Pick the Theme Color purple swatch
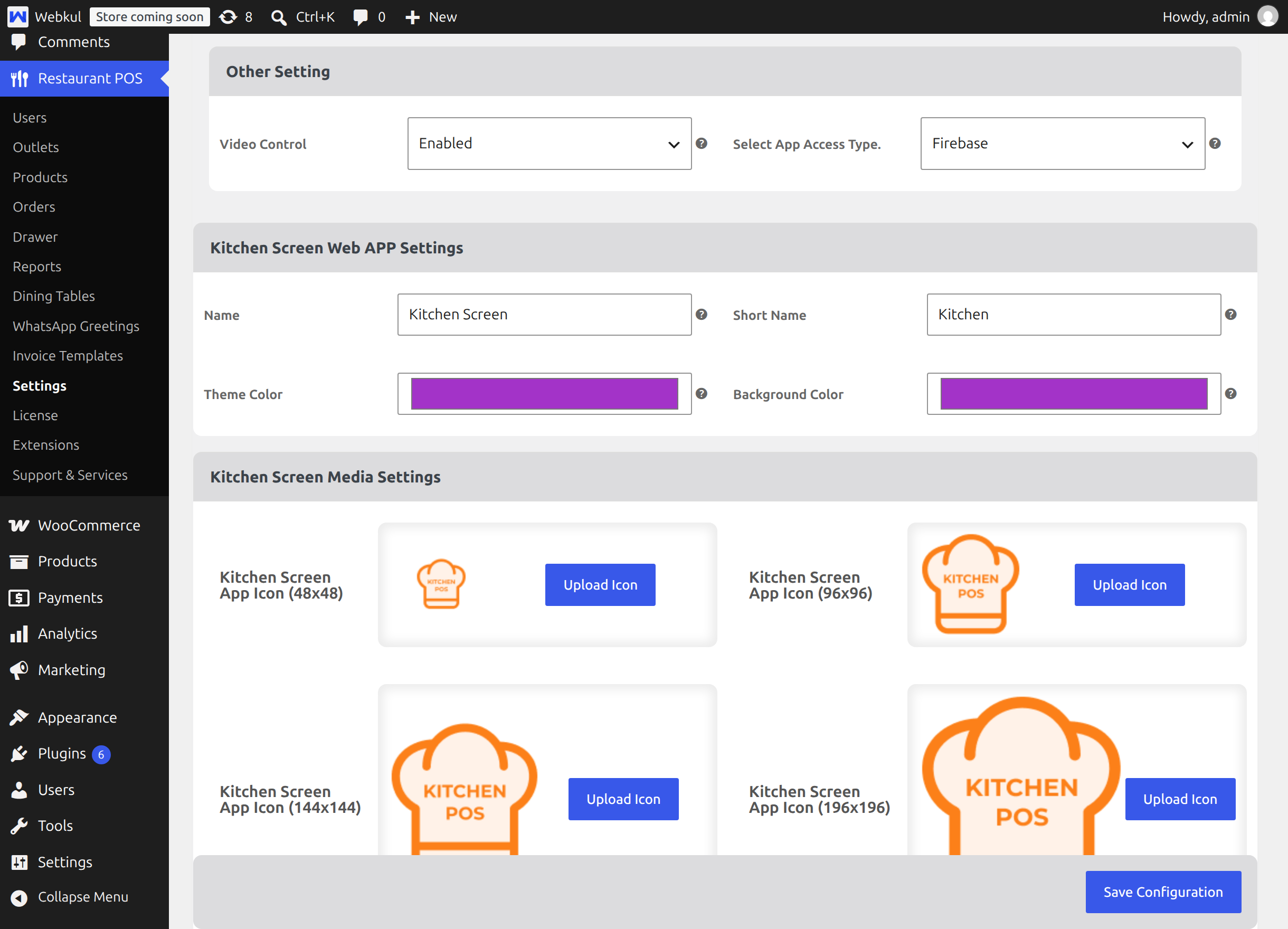 coord(544,394)
